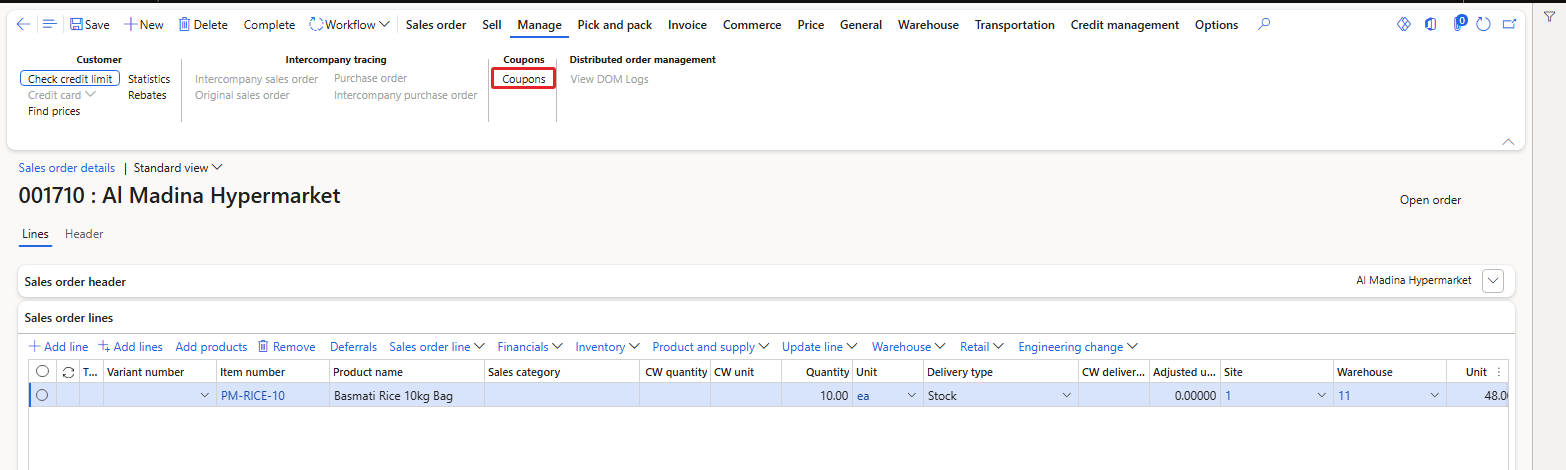Refresh the page with circular arrow
Image resolution: width=1566 pixels, height=470 pixels.
[x=1484, y=24]
